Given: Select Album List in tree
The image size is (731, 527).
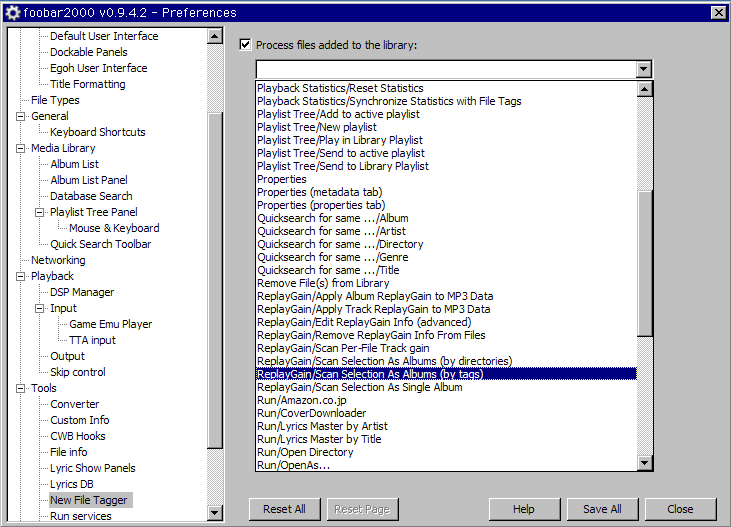Looking at the screenshot, I should (75, 164).
